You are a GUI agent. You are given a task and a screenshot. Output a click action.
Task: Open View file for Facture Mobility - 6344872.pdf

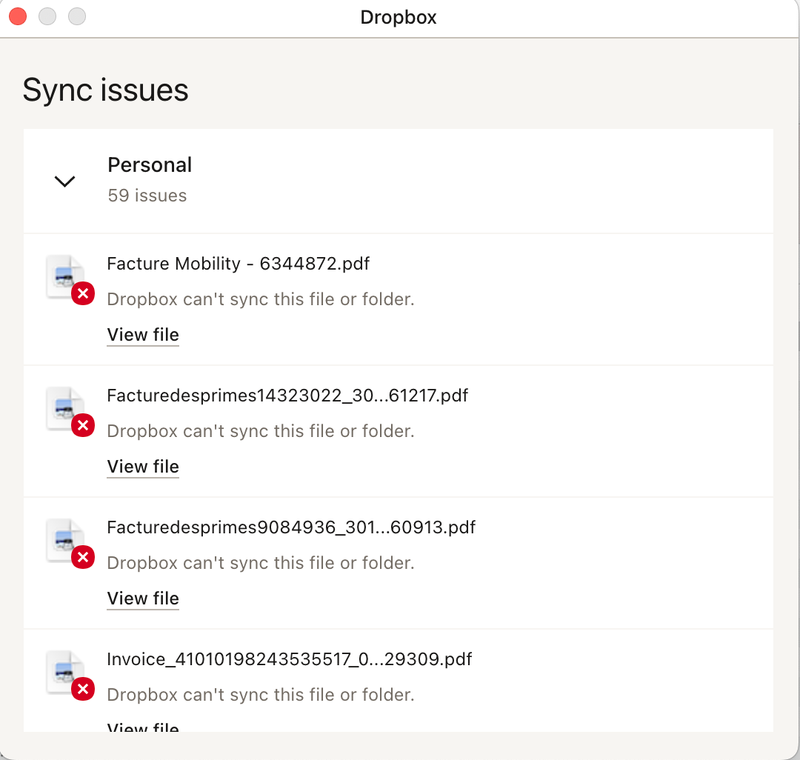point(143,335)
